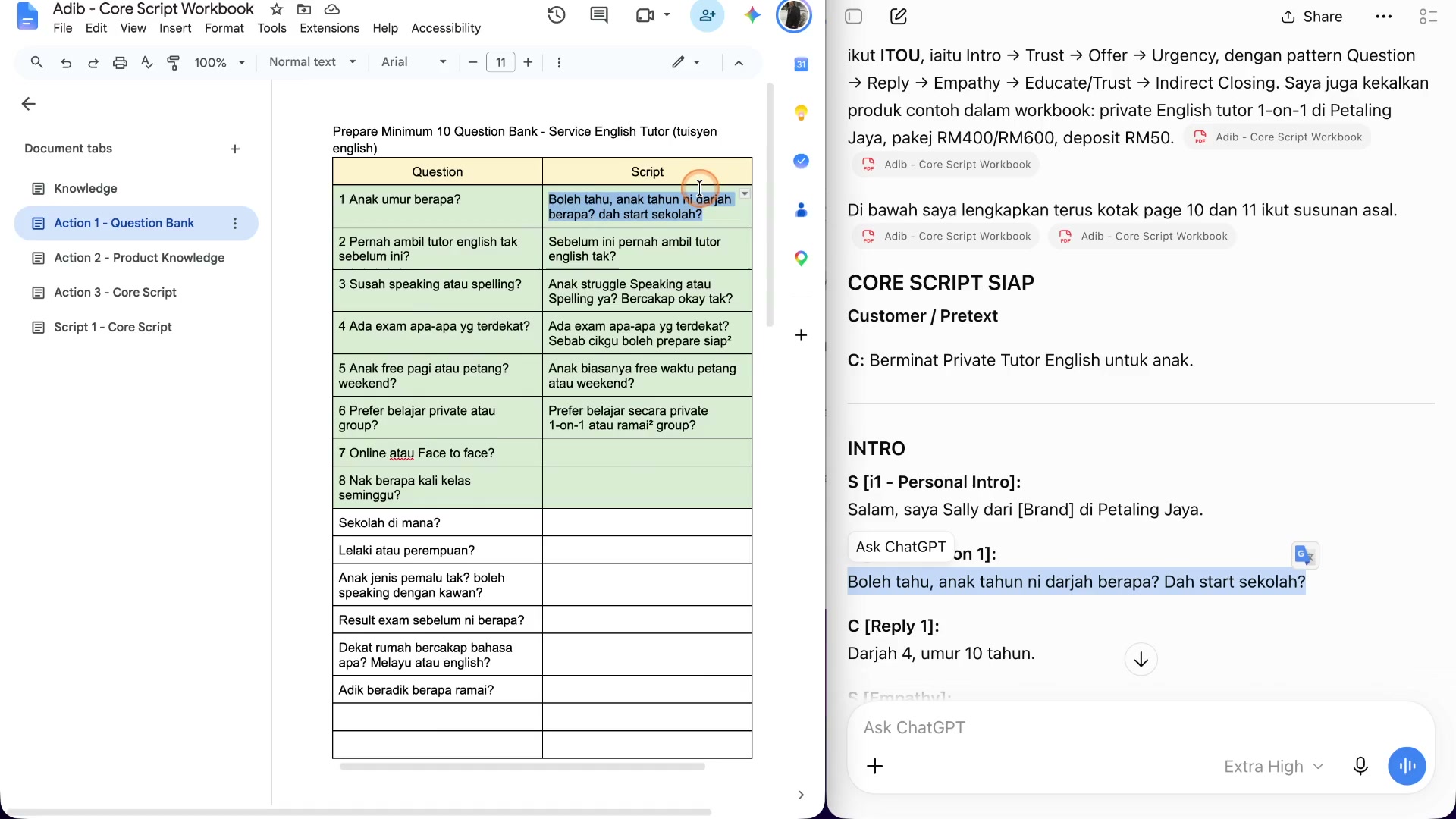This screenshot has height=819, width=1456.
Task: Click scroll to bottom arrow in ChatGPT
Action: click(1141, 659)
